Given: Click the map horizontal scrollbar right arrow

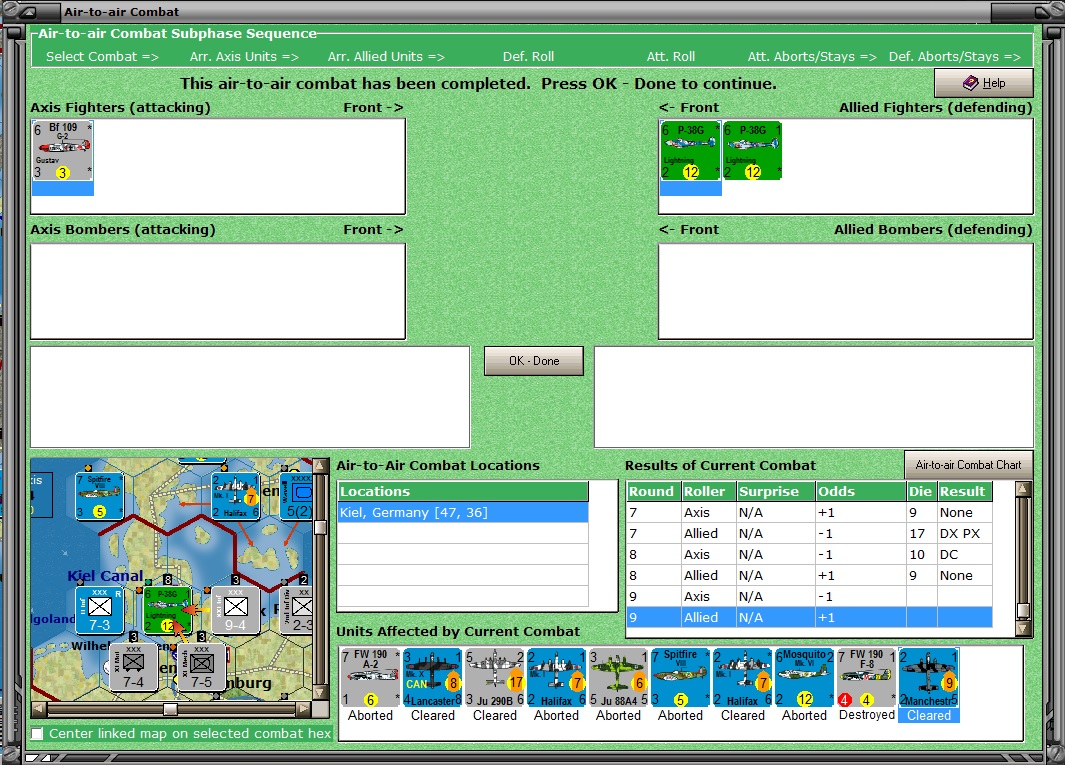Looking at the screenshot, I should point(304,709).
